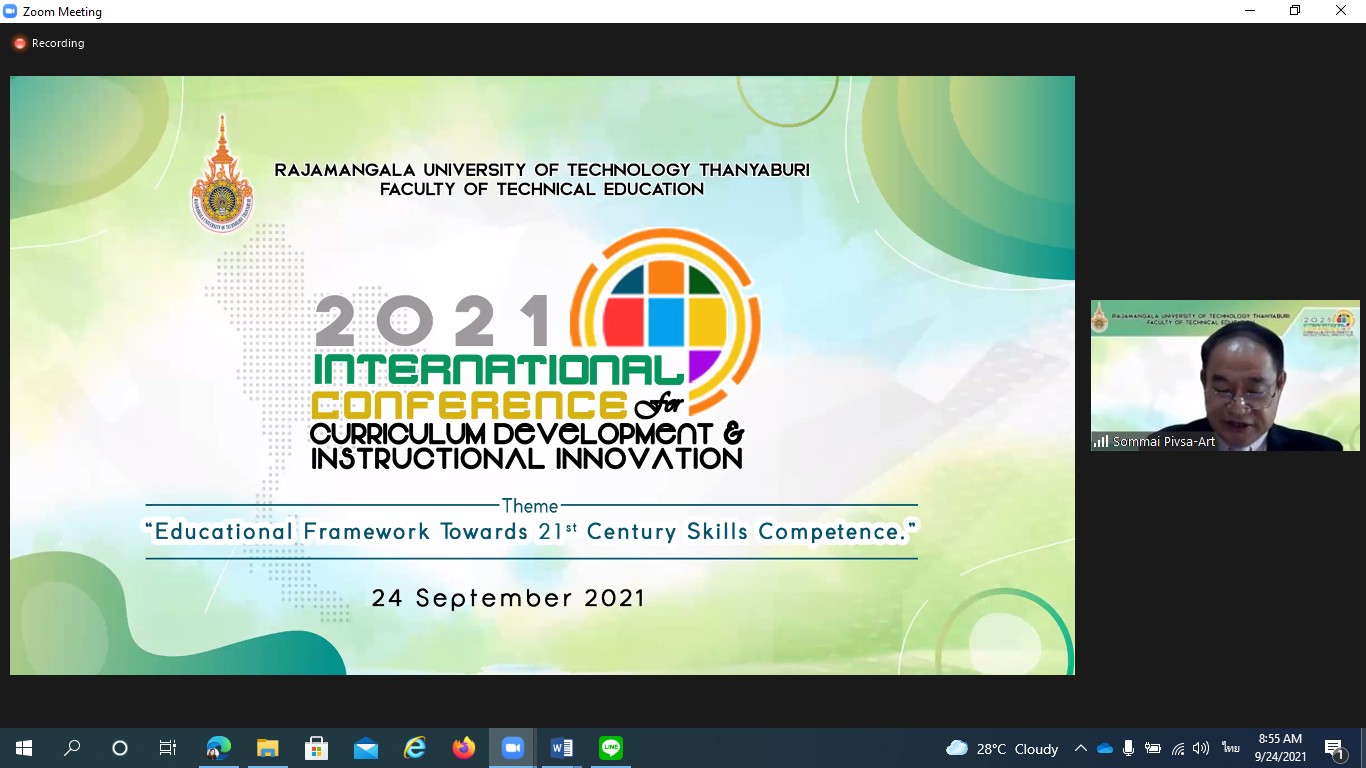Launch Firefox from the taskbar
The image size is (1366, 768).
tap(463, 748)
